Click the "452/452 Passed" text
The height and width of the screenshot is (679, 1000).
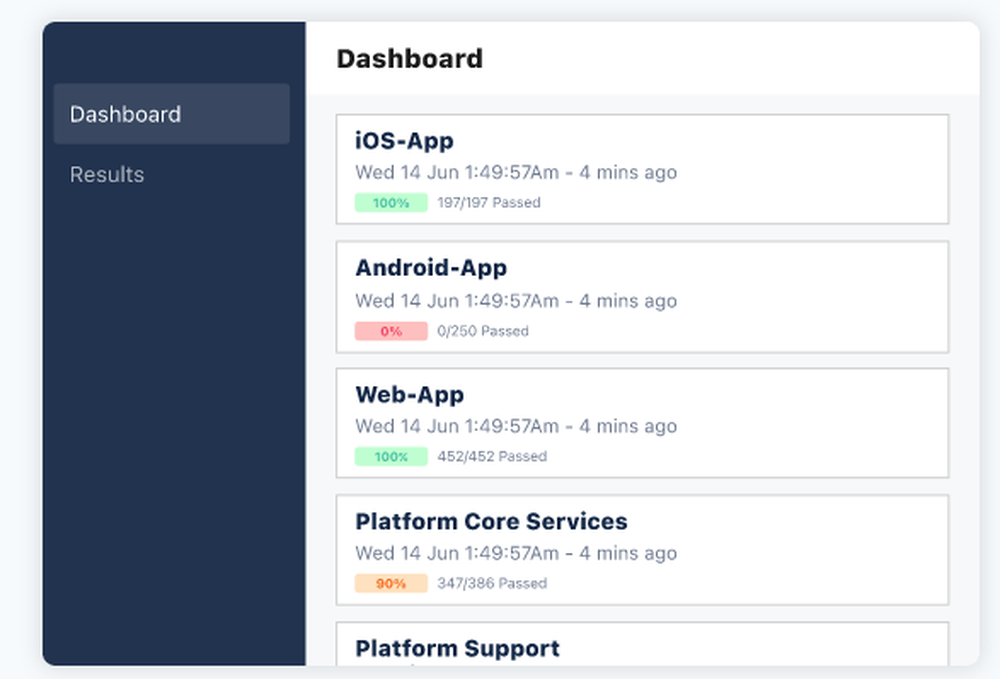tap(492, 456)
